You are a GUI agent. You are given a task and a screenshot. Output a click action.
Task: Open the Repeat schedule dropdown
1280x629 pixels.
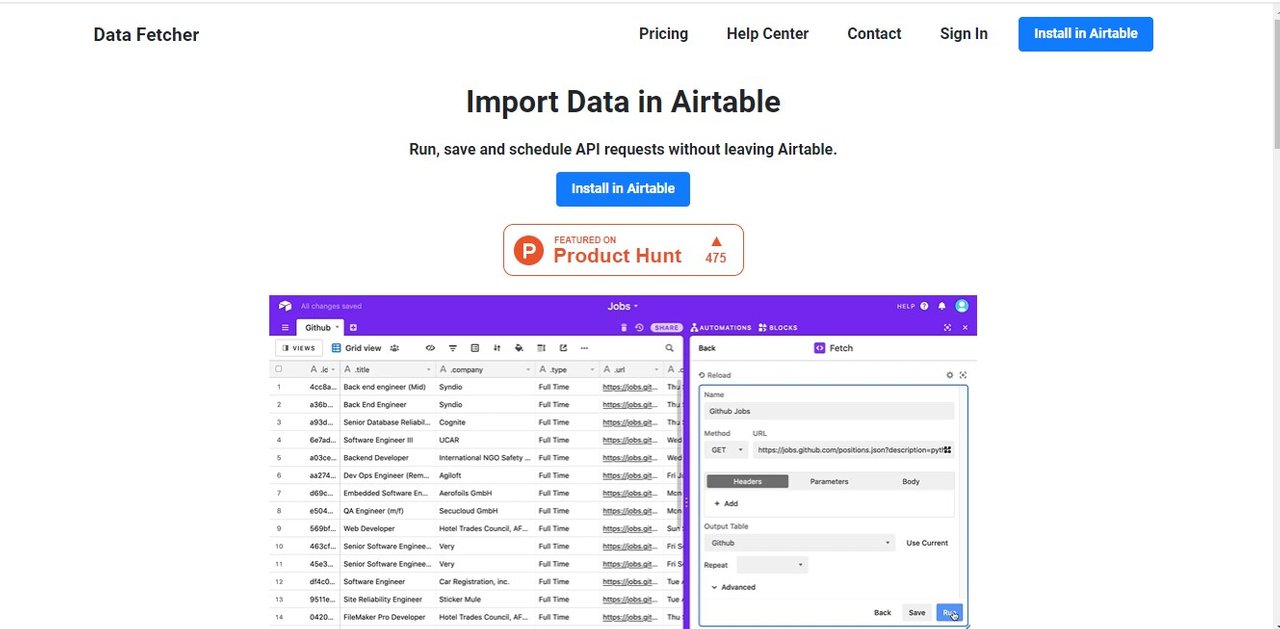coord(772,565)
